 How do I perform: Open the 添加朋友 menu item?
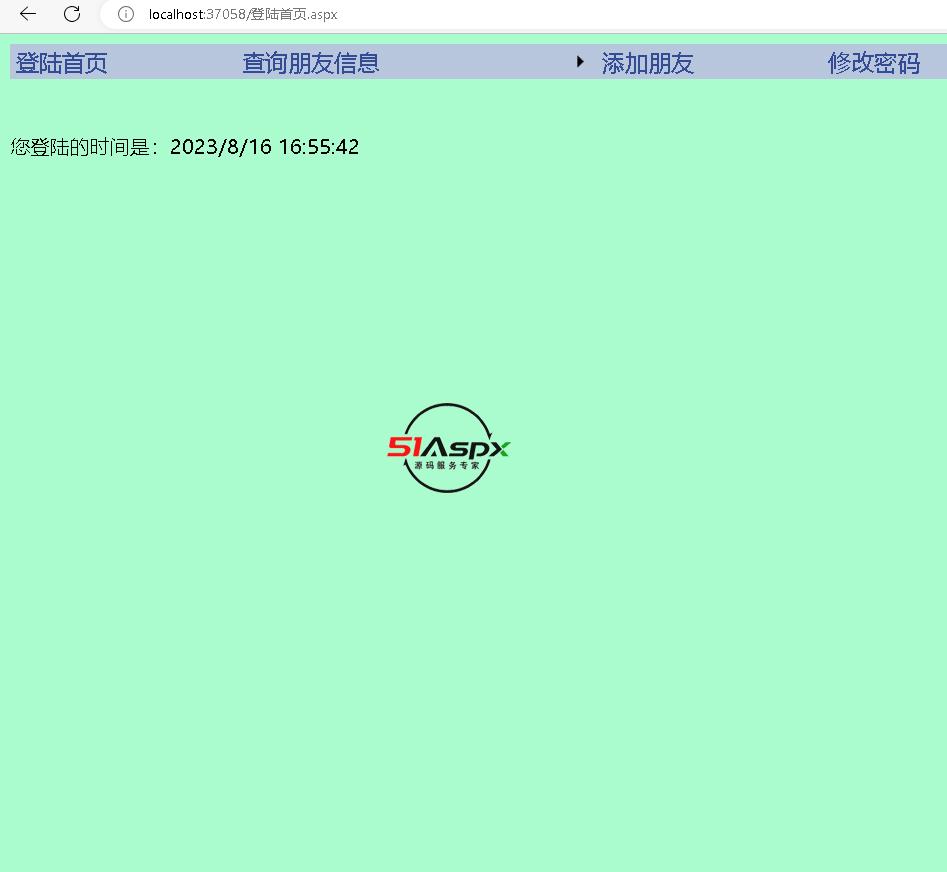click(647, 63)
